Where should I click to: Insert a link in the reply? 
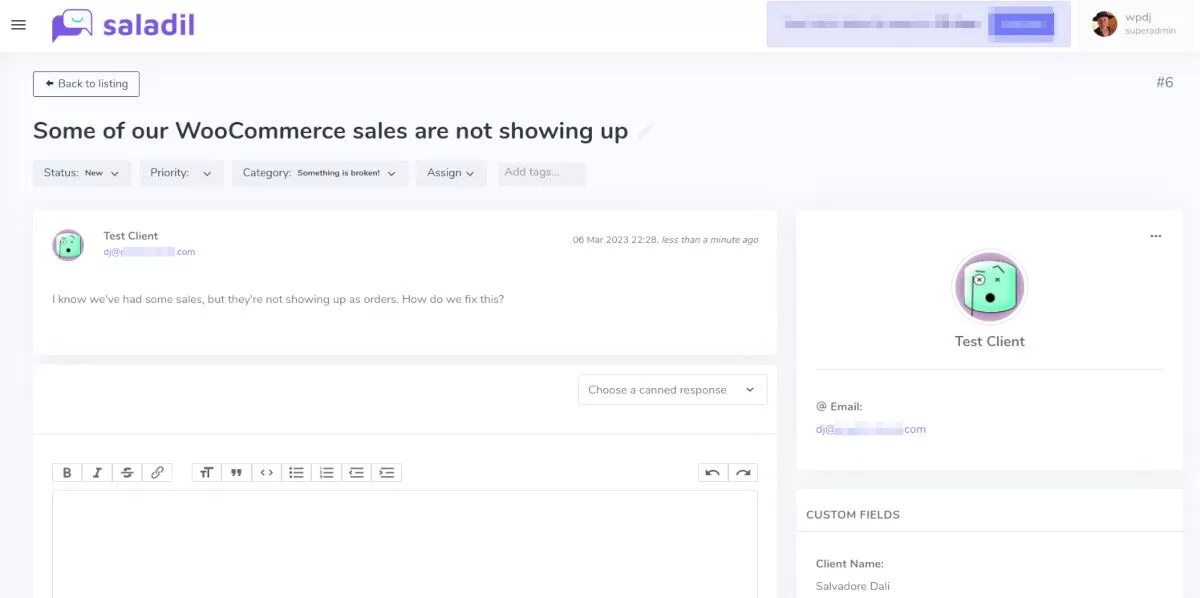[x=157, y=473]
